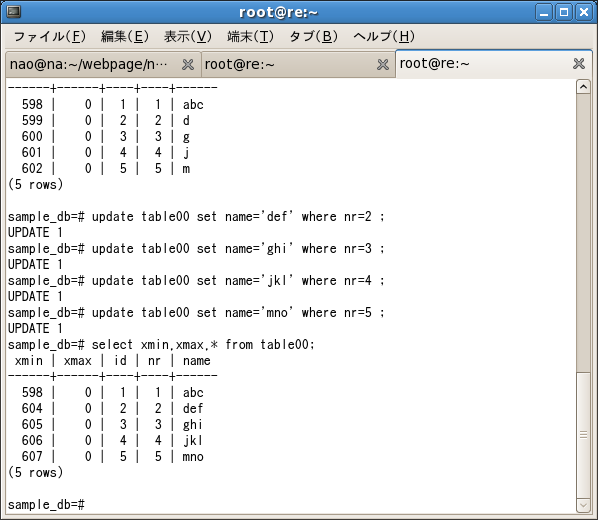
Task: Click the name value 'ghi' in results
Action: pos(193,425)
